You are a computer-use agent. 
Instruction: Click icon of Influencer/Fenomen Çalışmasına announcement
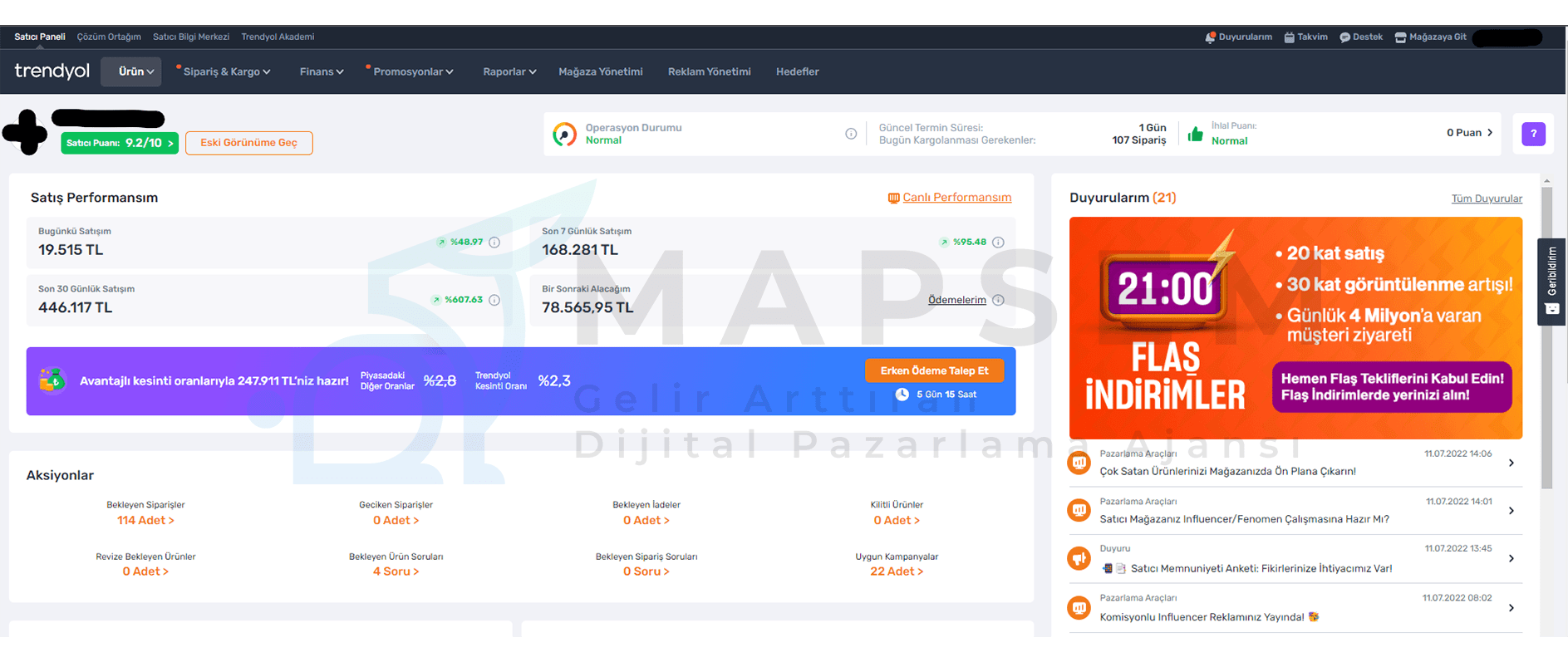click(x=1079, y=510)
